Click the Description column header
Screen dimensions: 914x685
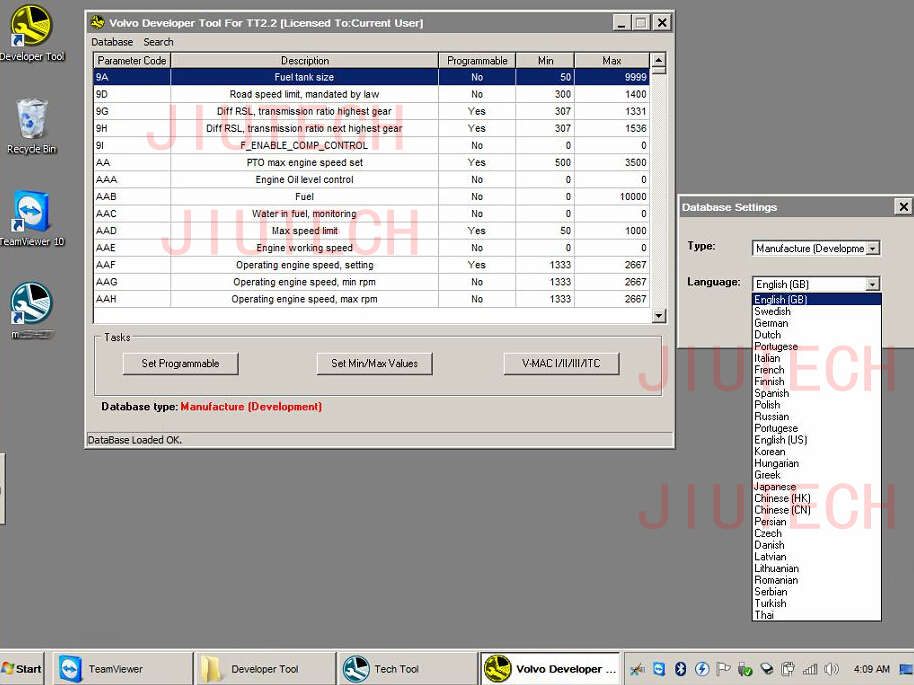[304, 61]
